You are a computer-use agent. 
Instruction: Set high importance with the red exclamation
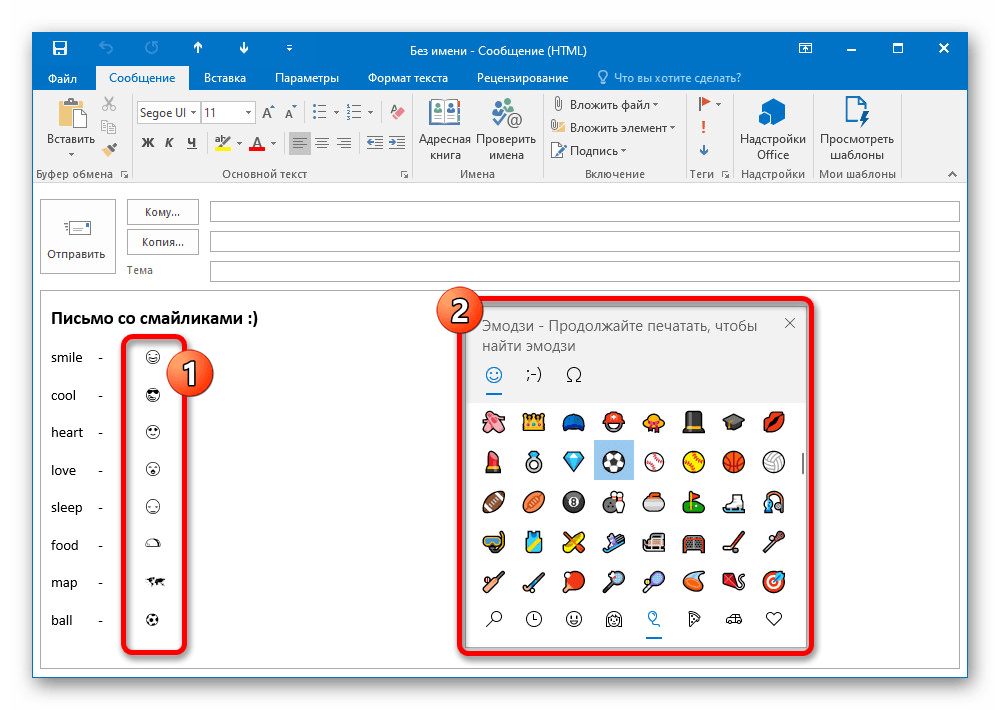(704, 127)
